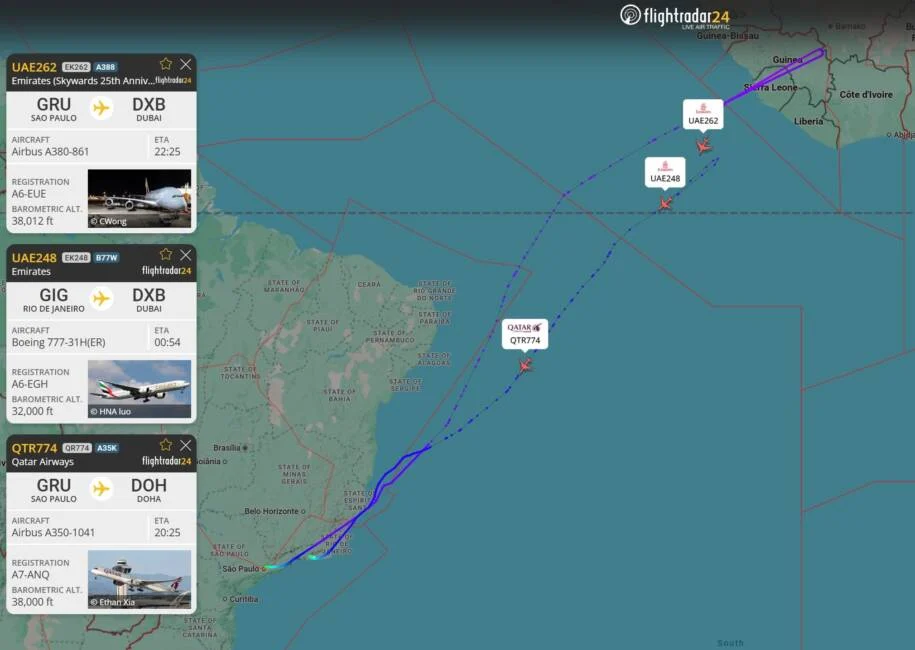Viewport: 915px width, 650px height.
Task: Click the B77W aircraft type badge
Action: (x=106, y=258)
